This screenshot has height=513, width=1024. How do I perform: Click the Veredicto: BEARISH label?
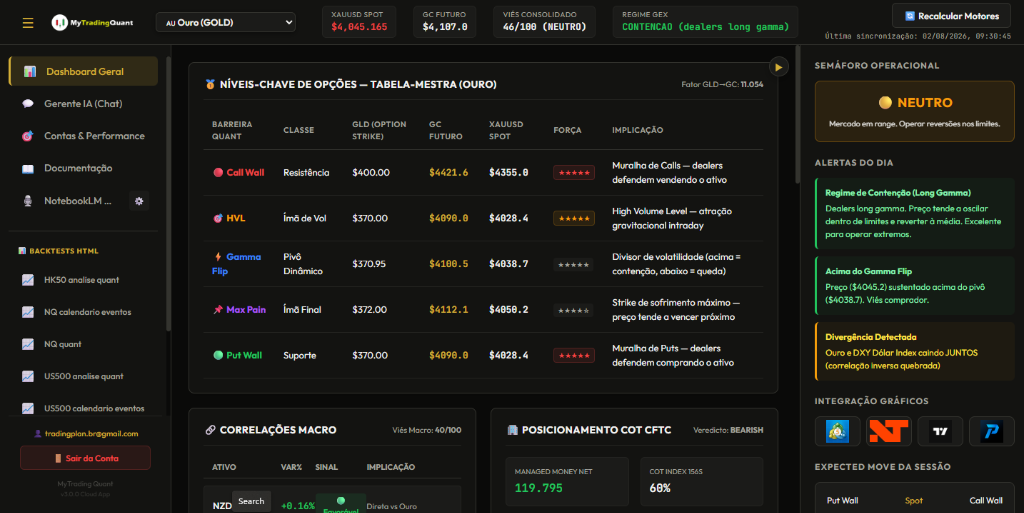[x=728, y=429]
